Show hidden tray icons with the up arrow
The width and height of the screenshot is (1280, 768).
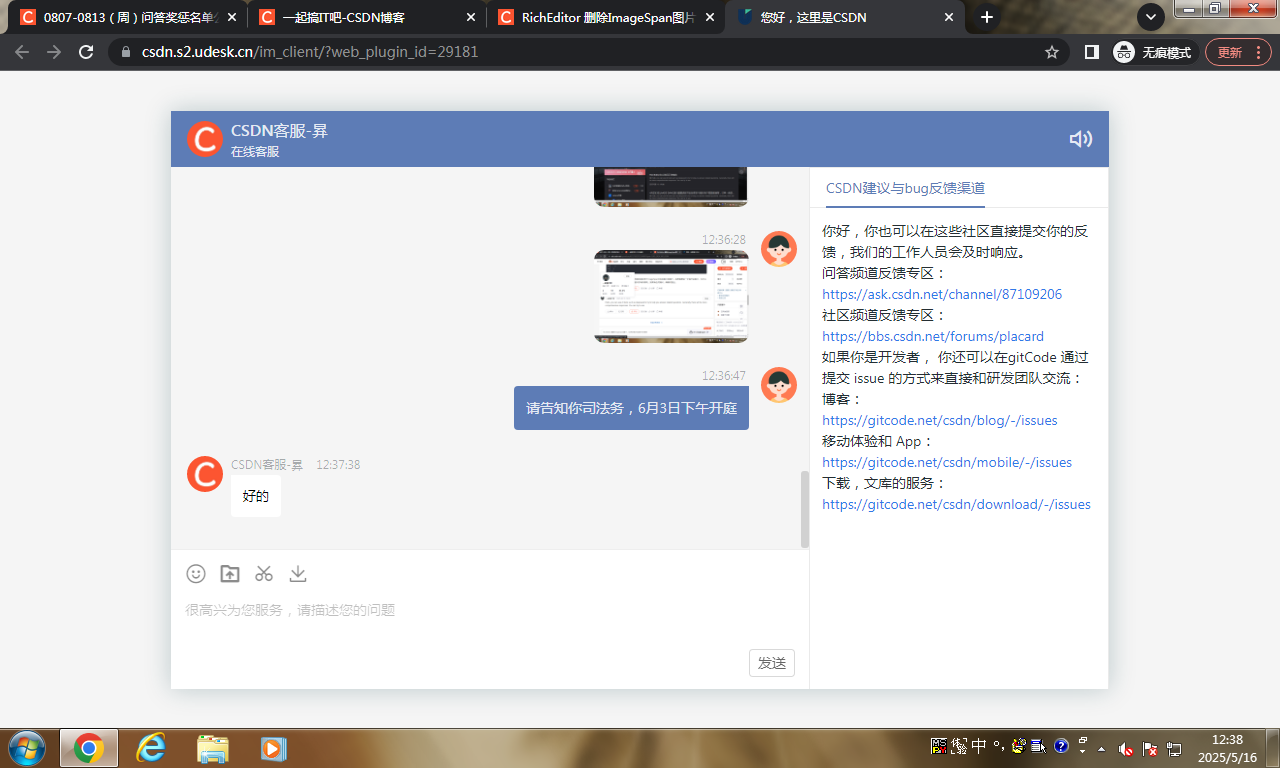1102,748
